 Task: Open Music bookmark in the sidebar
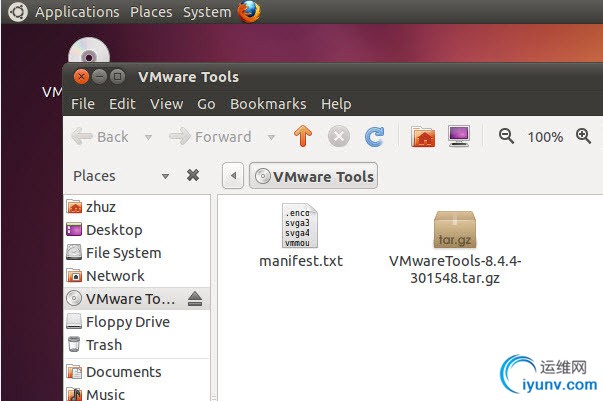(137, 394)
